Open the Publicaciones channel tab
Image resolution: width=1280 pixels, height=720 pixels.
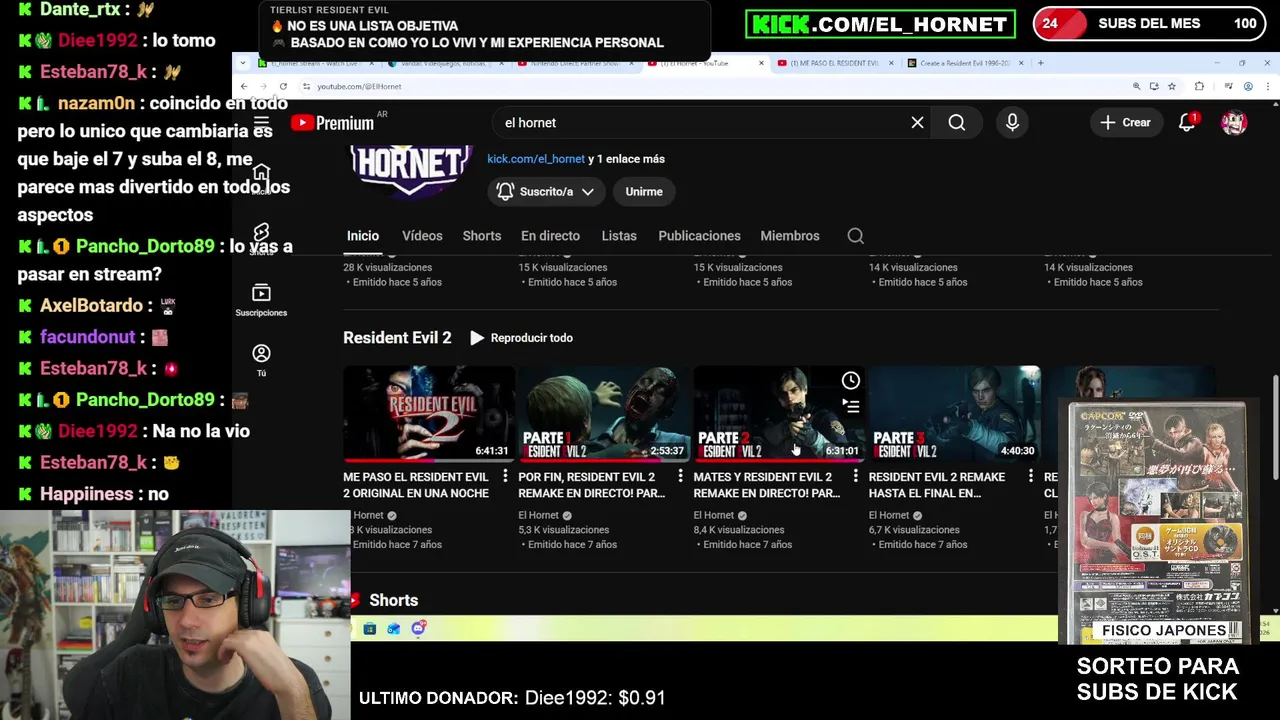pos(699,236)
